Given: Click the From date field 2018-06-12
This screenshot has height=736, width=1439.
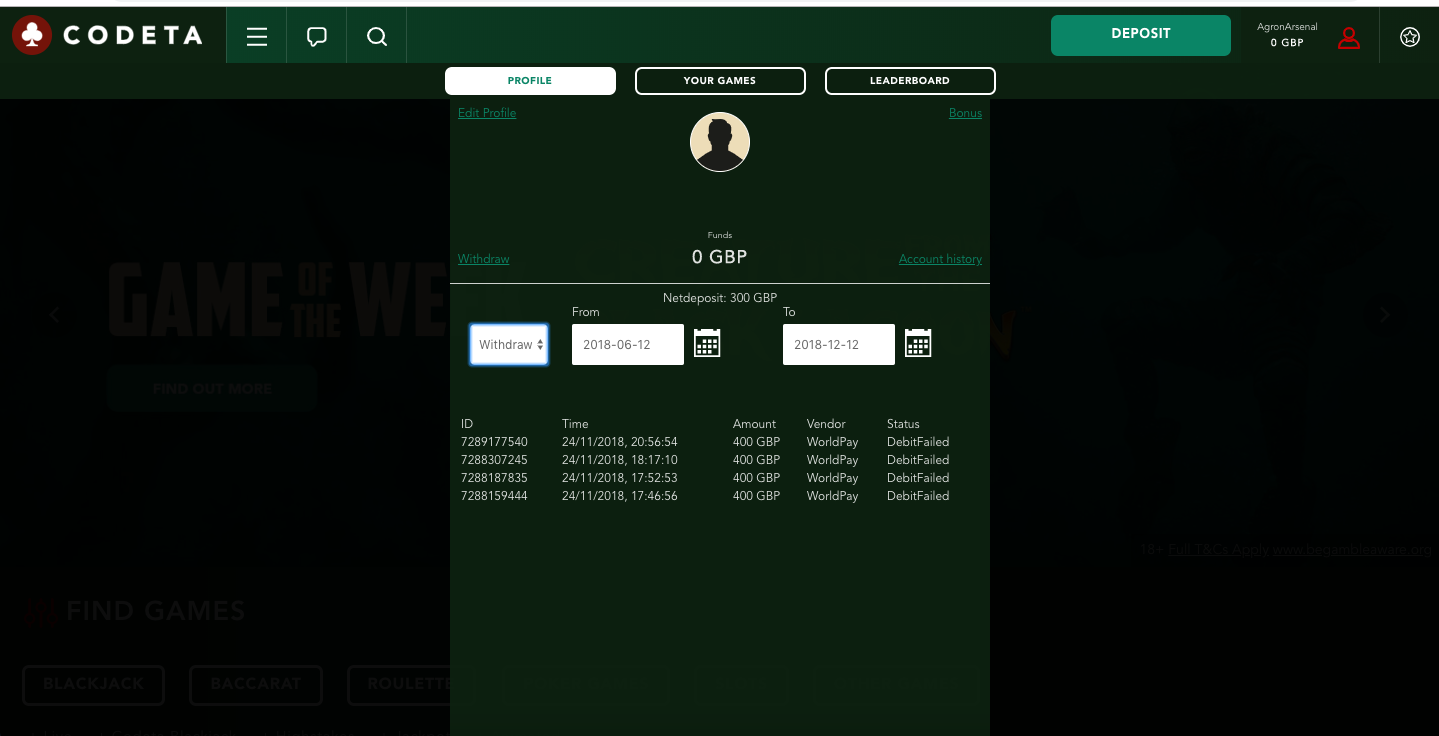Looking at the screenshot, I should pos(628,344).
